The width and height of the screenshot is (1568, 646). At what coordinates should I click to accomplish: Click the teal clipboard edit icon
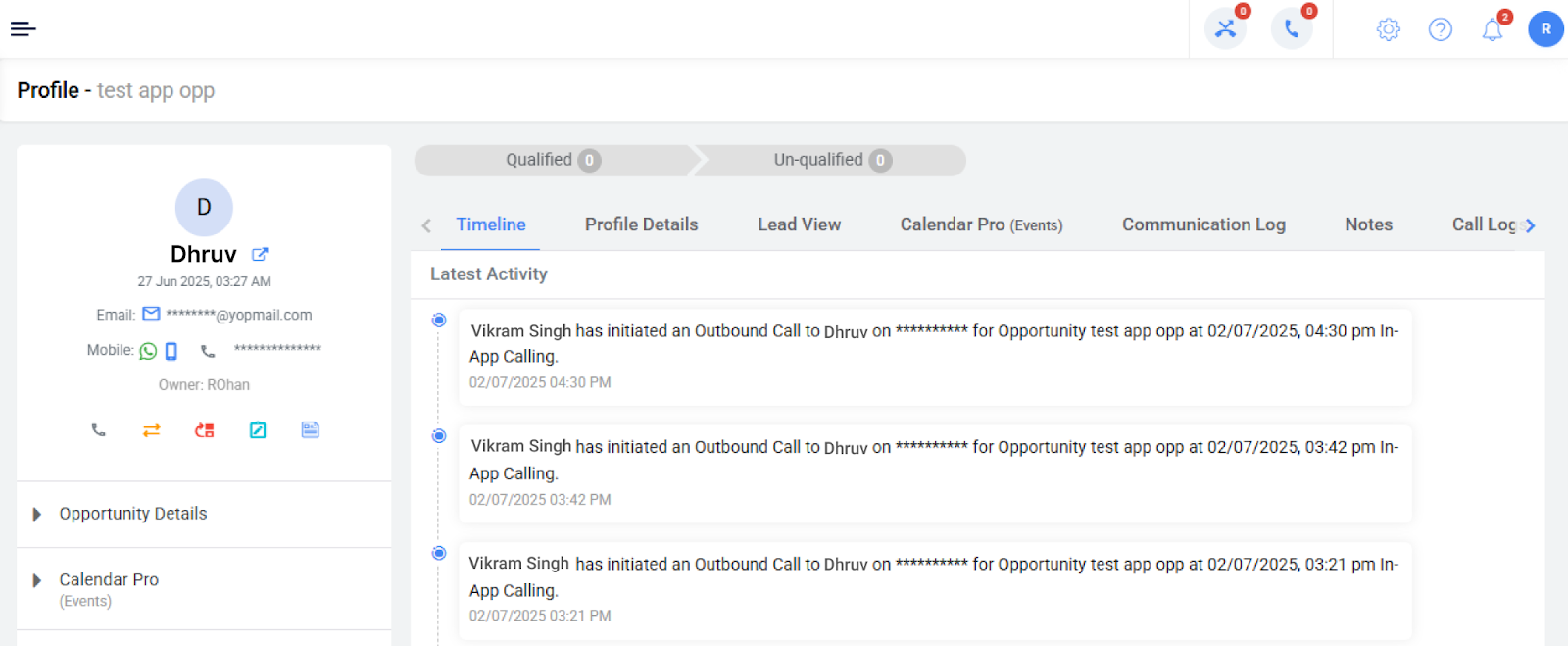coord(258,430)
